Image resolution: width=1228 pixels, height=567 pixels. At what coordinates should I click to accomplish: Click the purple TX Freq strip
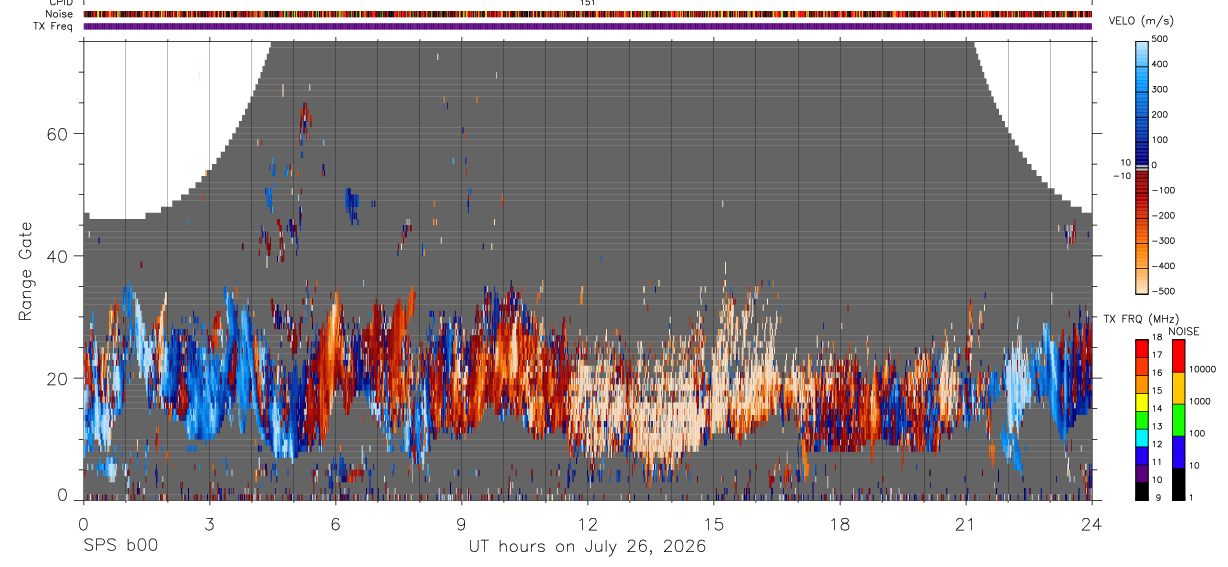click(587, 26)
